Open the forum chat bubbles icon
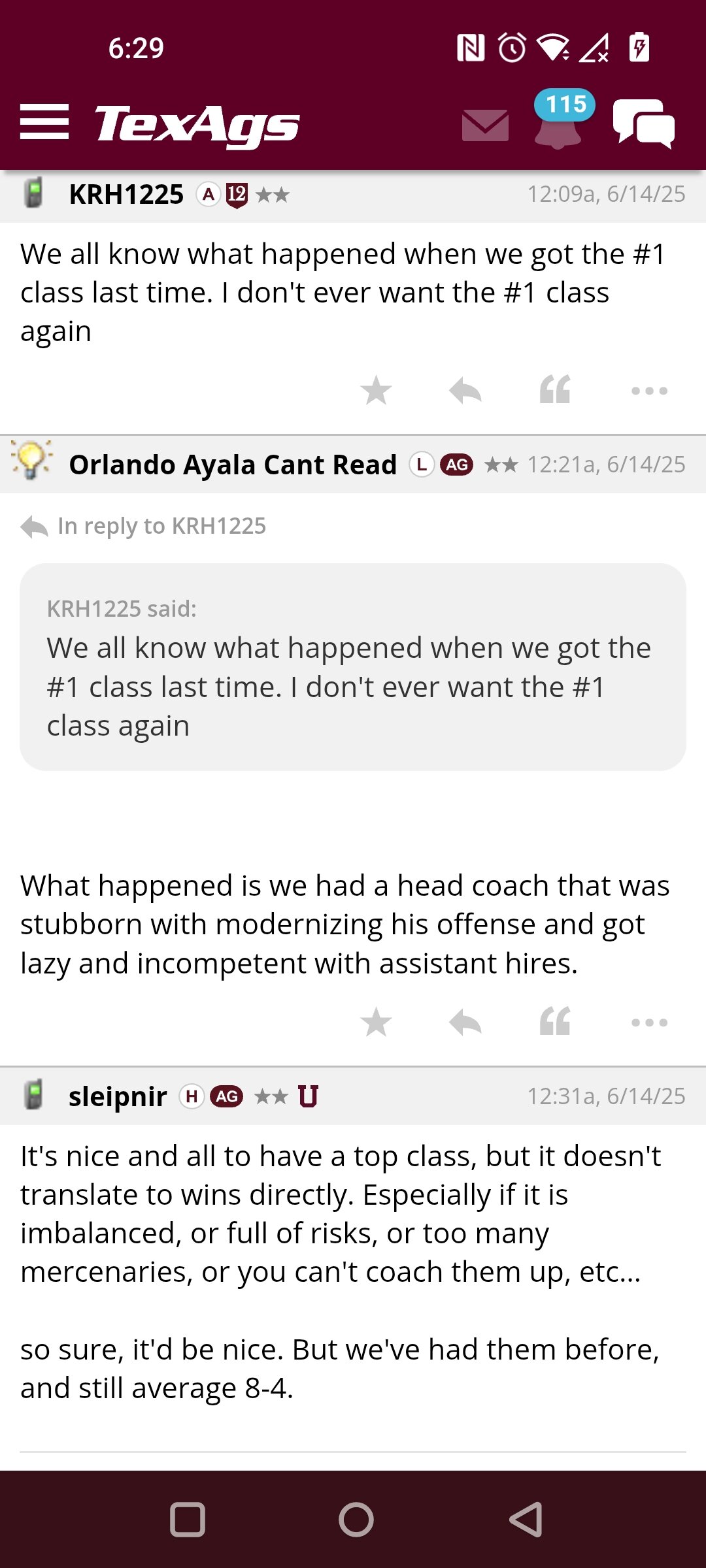This screenshot has width=706, height=1568. 644,123
